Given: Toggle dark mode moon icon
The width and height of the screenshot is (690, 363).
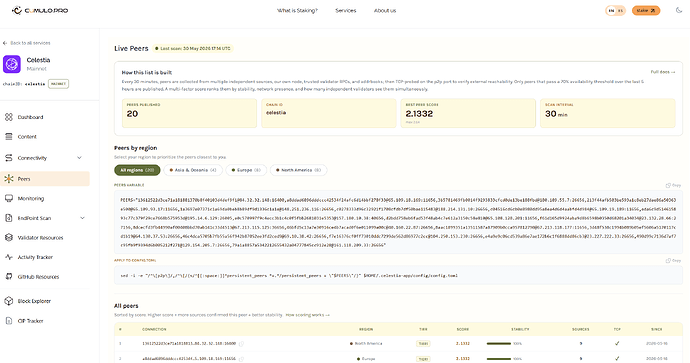Looking at the screenshot, I should (679, 10).
